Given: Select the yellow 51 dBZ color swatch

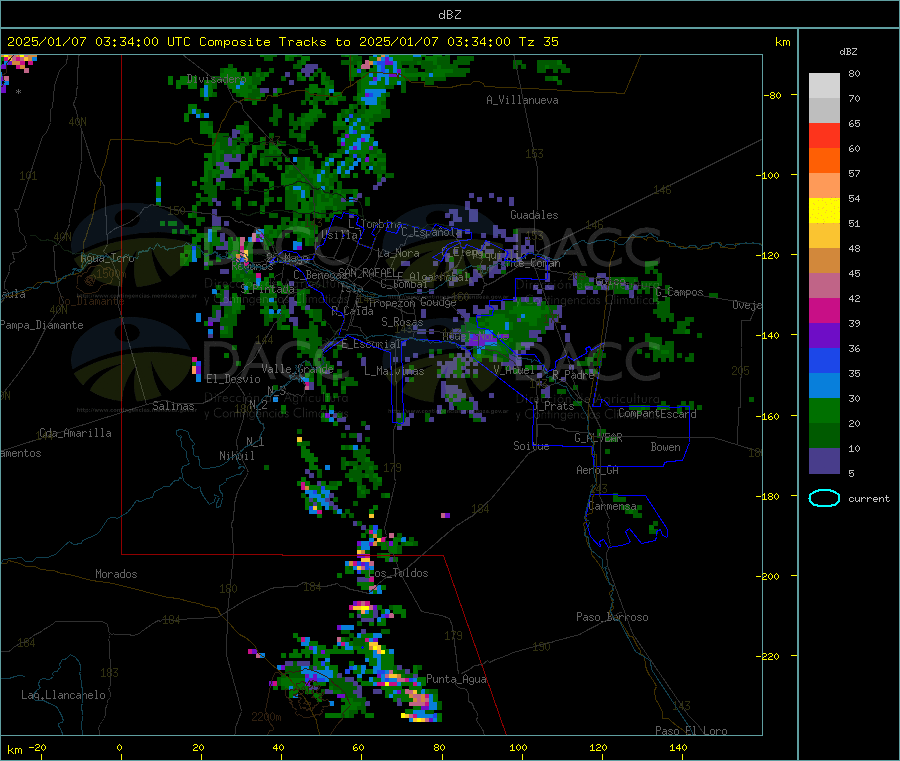Looking at the screenshot, I should 824,211.
